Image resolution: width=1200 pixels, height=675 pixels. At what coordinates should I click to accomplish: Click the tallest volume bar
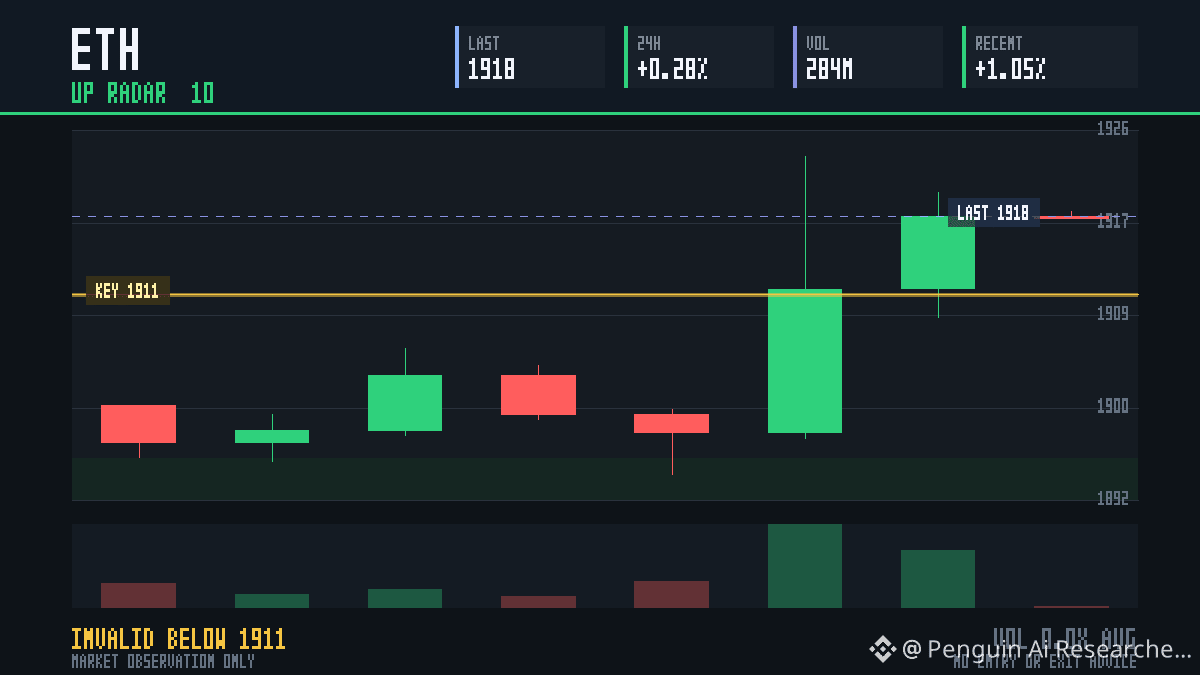[x=805, y=566]
